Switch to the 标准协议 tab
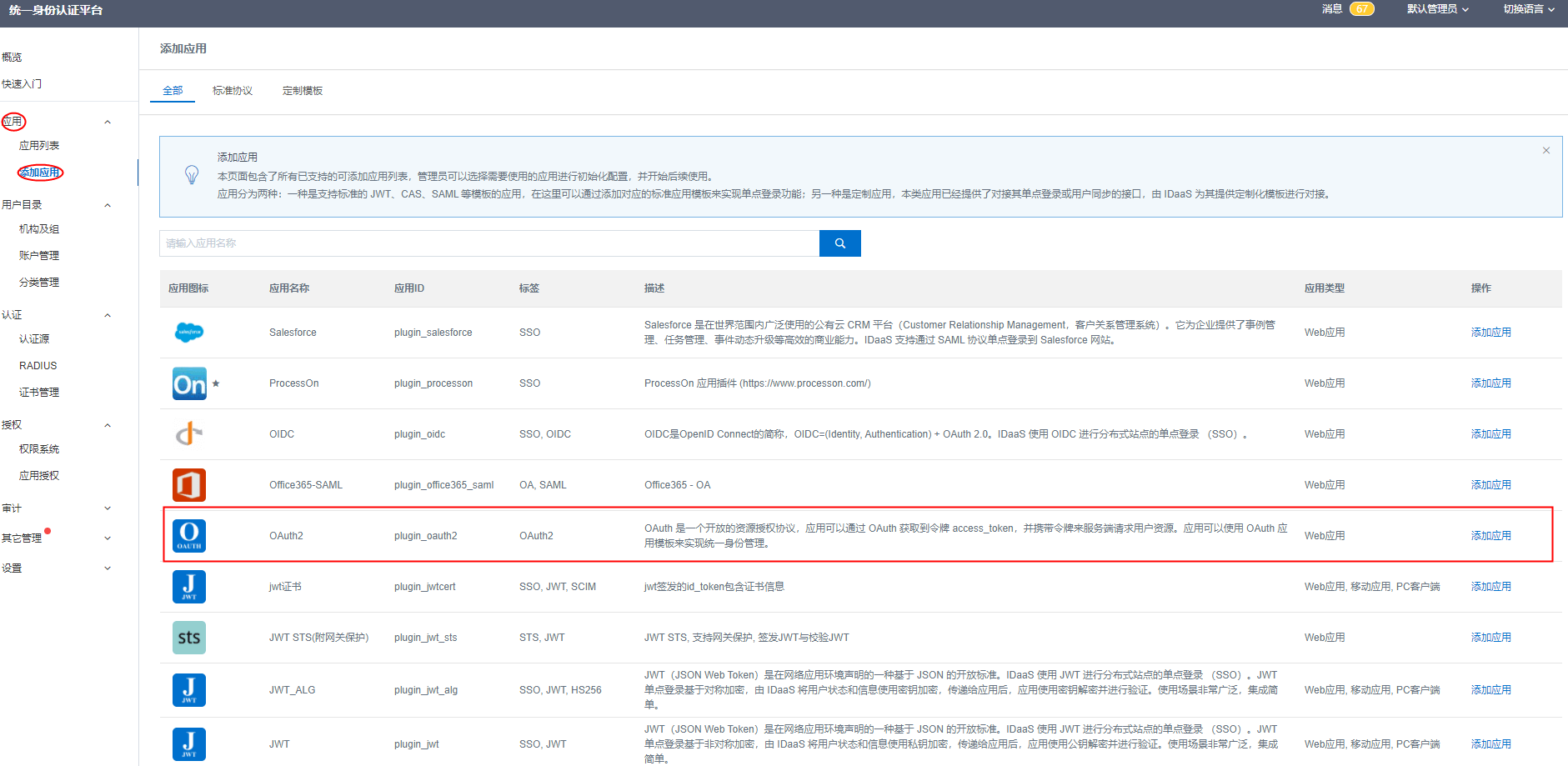The image size is (1568, 766). pyautogui.click(x=233, y=91)
